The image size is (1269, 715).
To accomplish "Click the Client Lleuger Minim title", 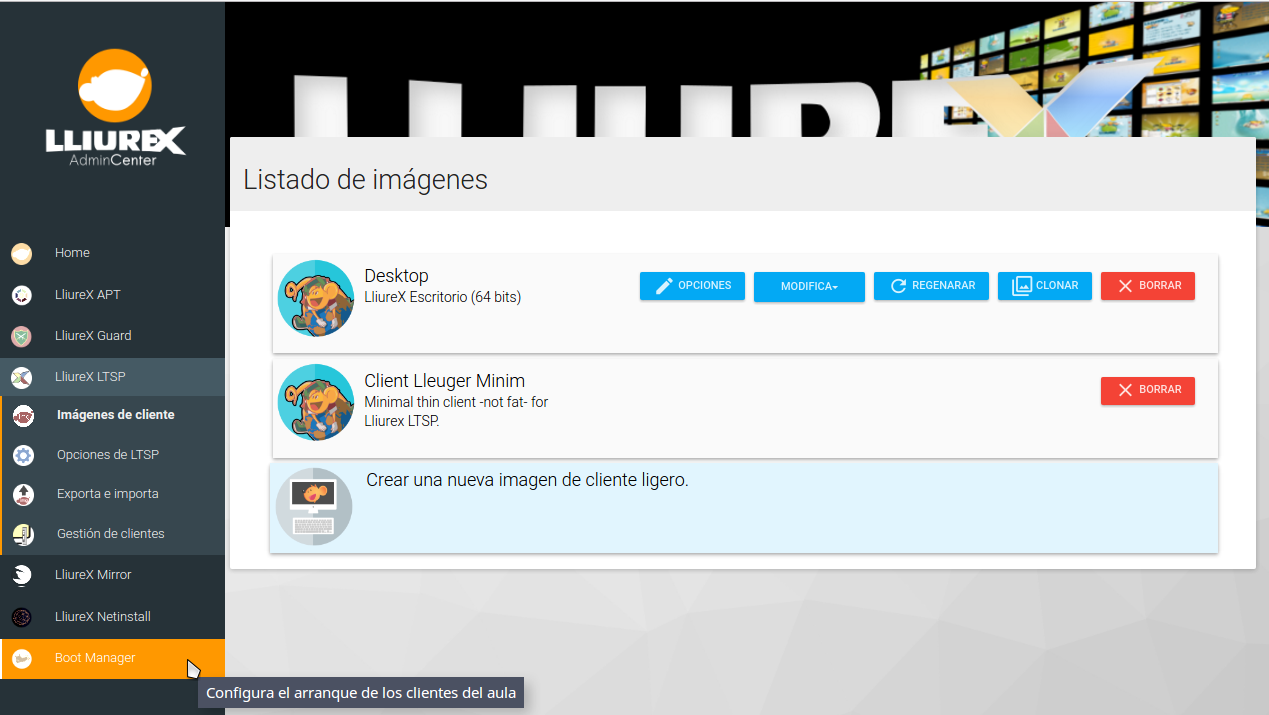I will [444, 381].
